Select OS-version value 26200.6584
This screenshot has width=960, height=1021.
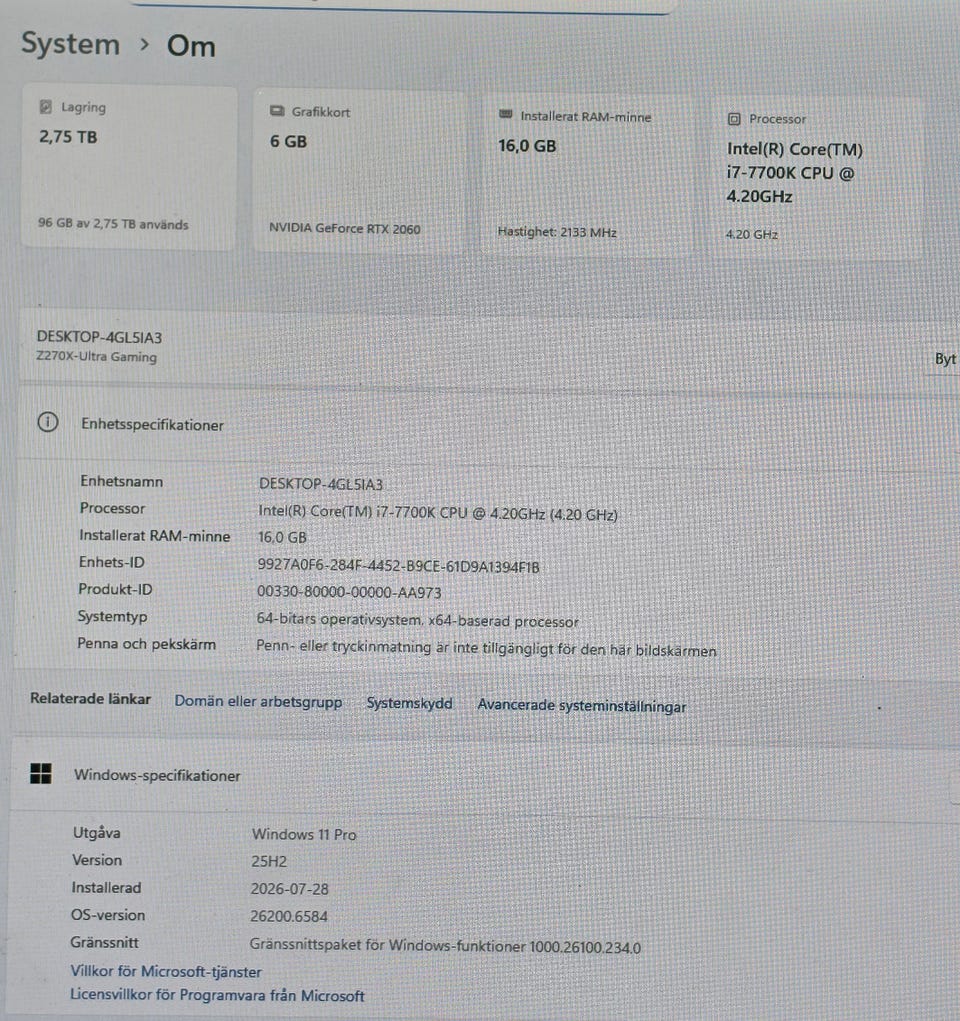[289, 916]
